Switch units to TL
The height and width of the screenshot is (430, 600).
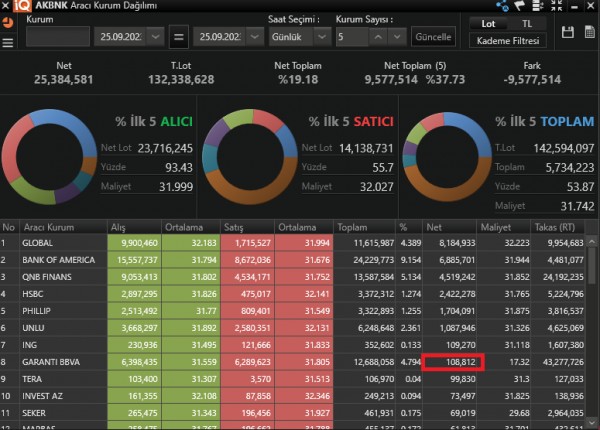(527, 24)
